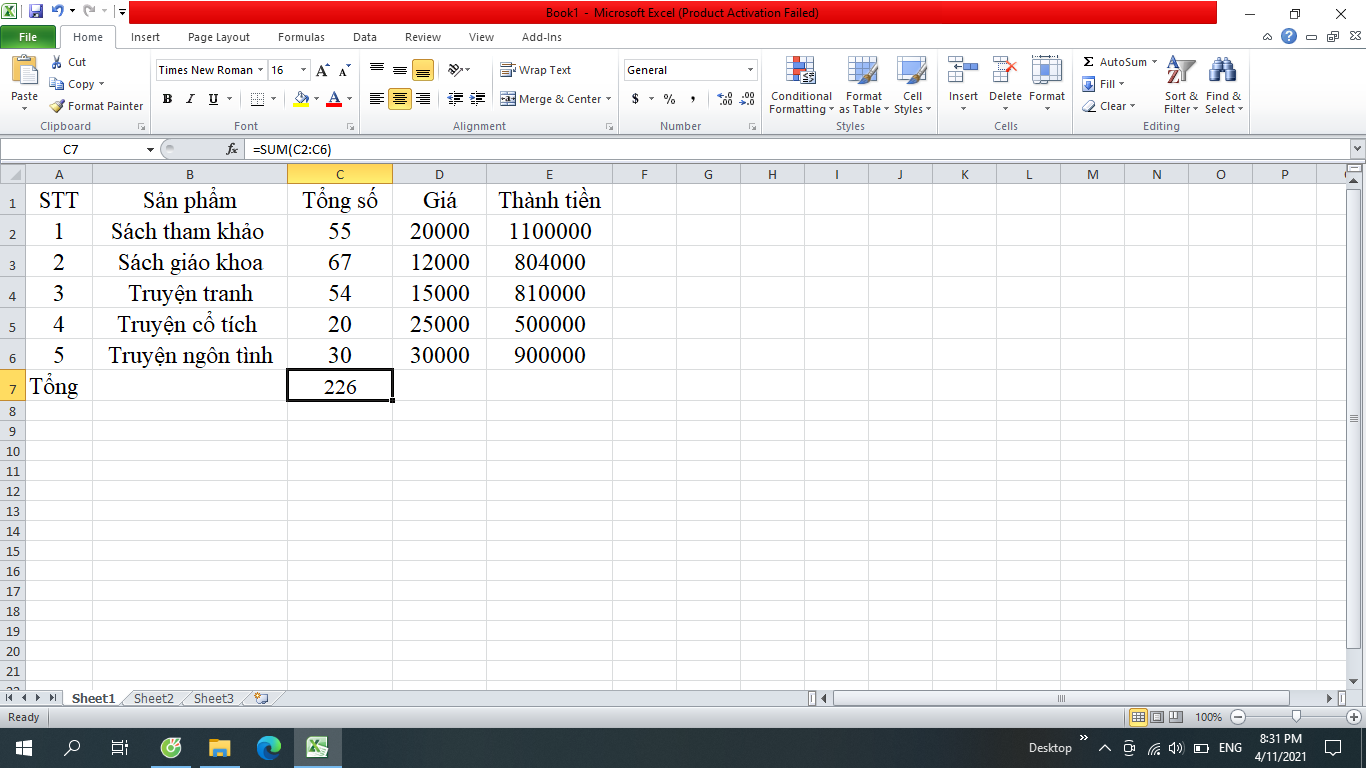Switch to Page Layout view

[x=1157, y=717]
